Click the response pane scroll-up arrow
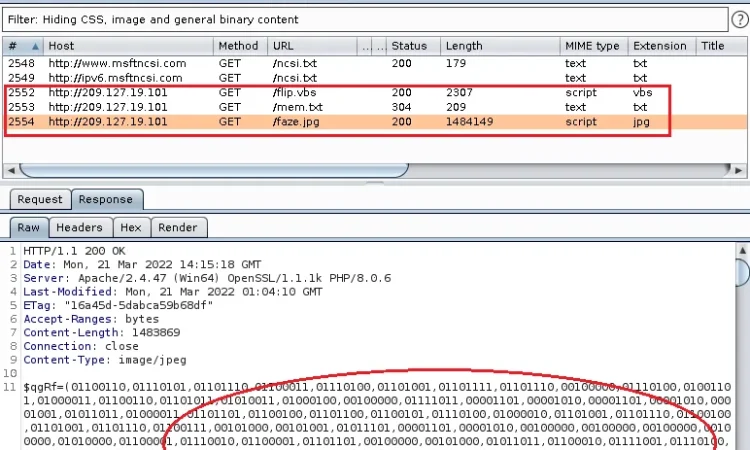The height and width of the screenshot is (450, 750). 742,250
